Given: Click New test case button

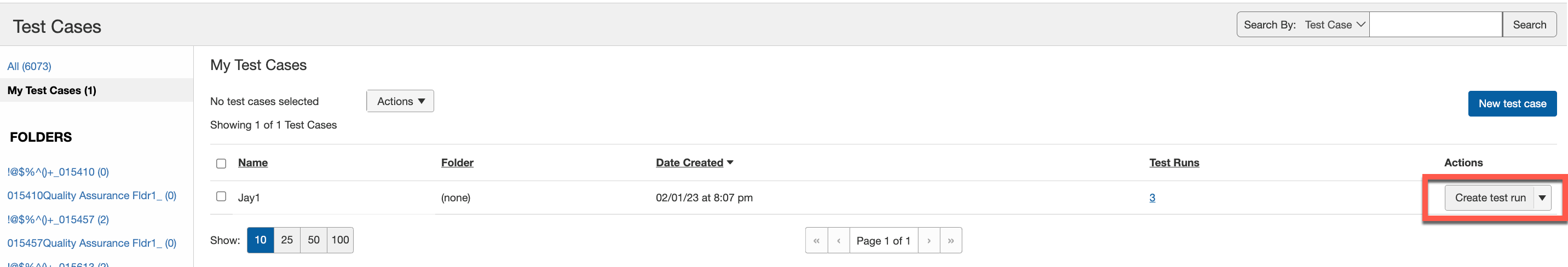Looking at the screenshot, I should (x=1512, y=104).
